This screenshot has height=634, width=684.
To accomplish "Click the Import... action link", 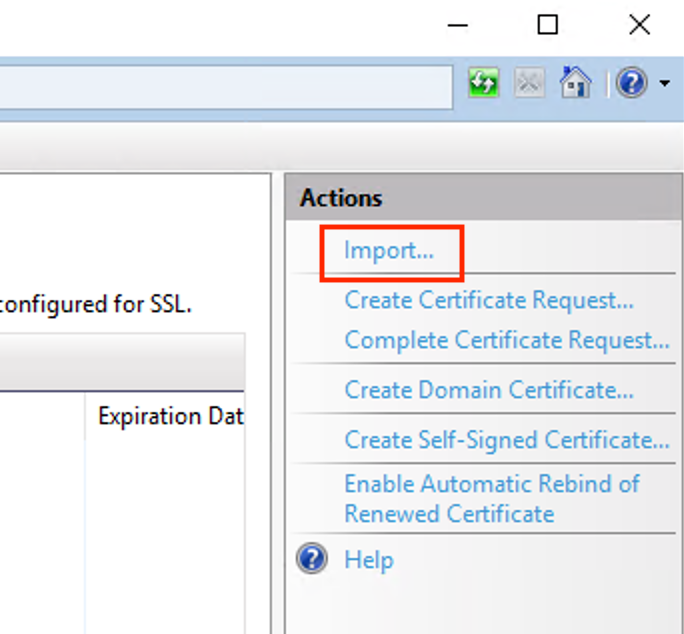I will click(x=389, y=251).
